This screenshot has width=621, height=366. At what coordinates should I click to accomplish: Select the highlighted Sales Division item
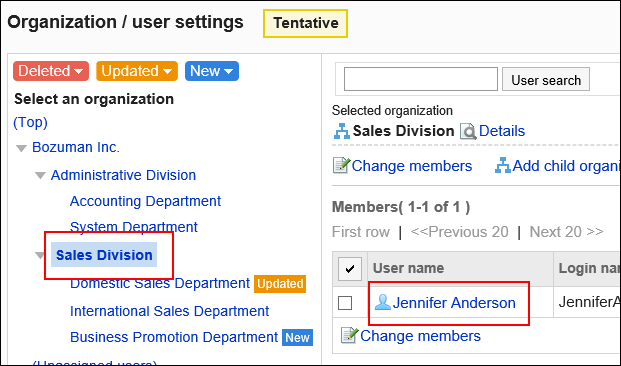pyautogui.click(x=104, y=255)
